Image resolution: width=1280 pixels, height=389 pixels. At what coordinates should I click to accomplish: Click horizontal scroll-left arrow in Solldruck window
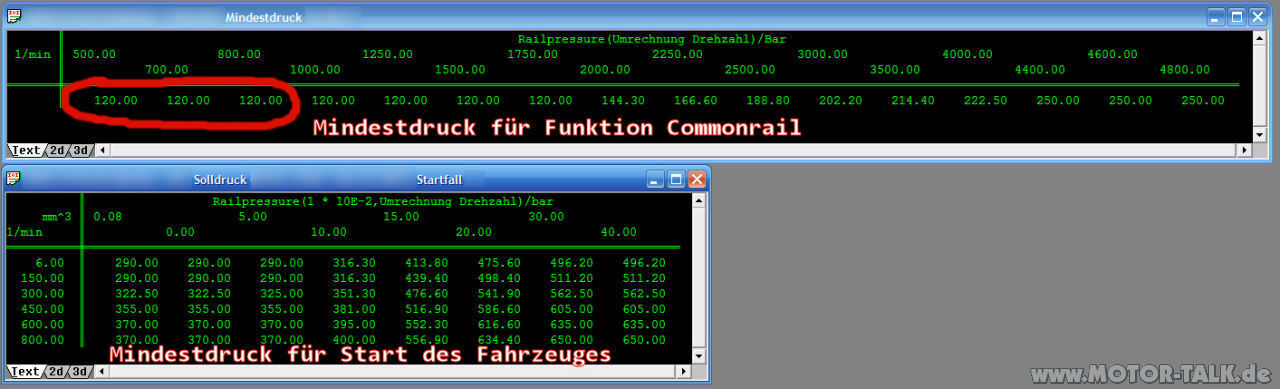click(101, 371)
